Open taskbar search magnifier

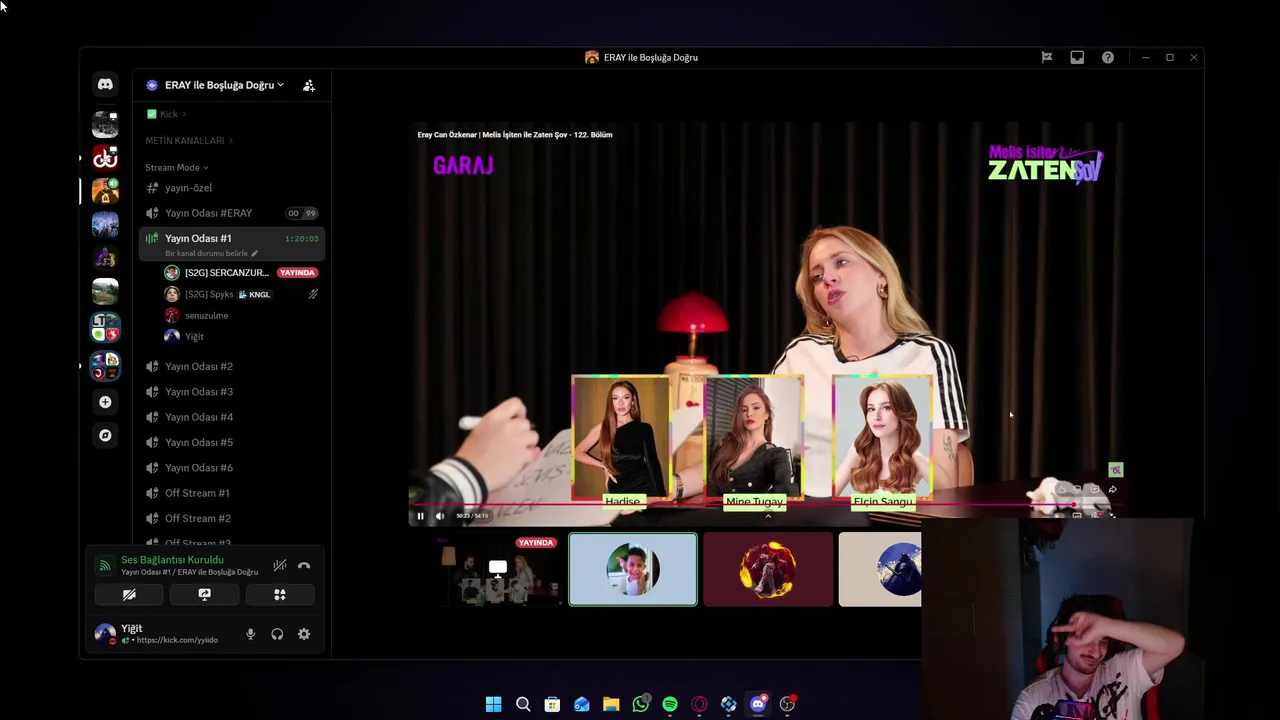point(523,704)
